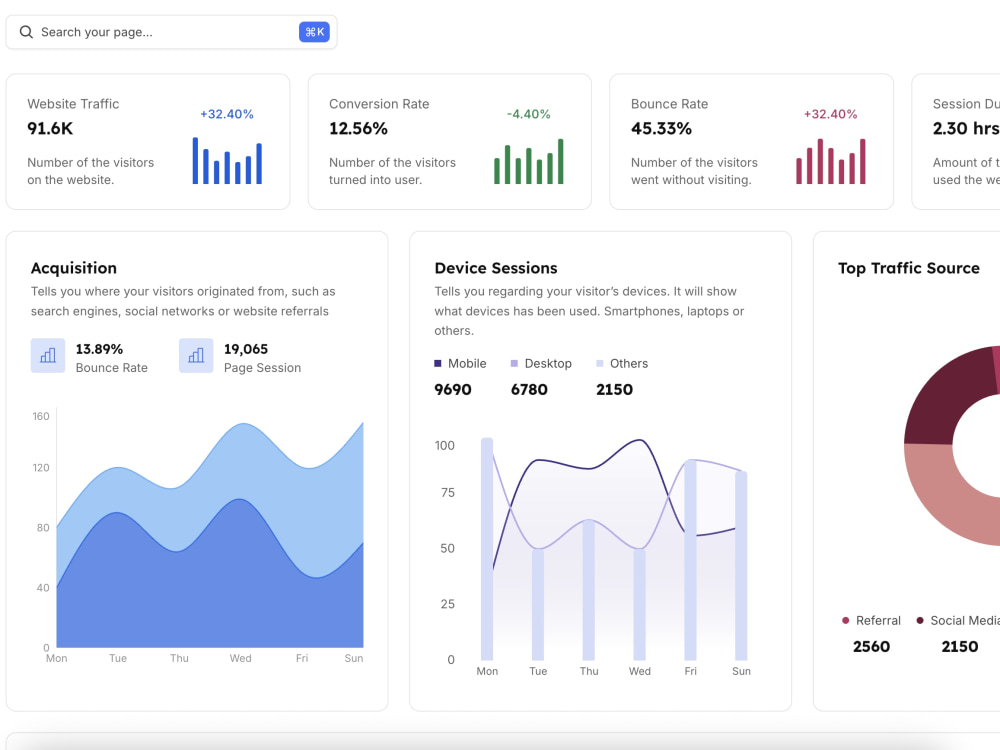
Task: Click the search magnifier icon
Action: click(26, 32)
